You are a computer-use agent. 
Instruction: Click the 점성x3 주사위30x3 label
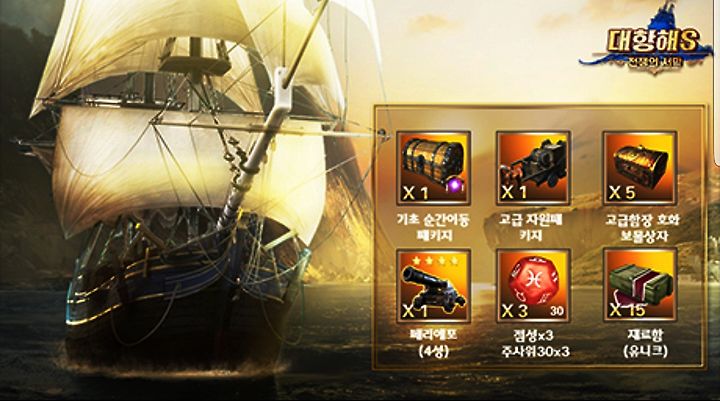coord(535,343)
